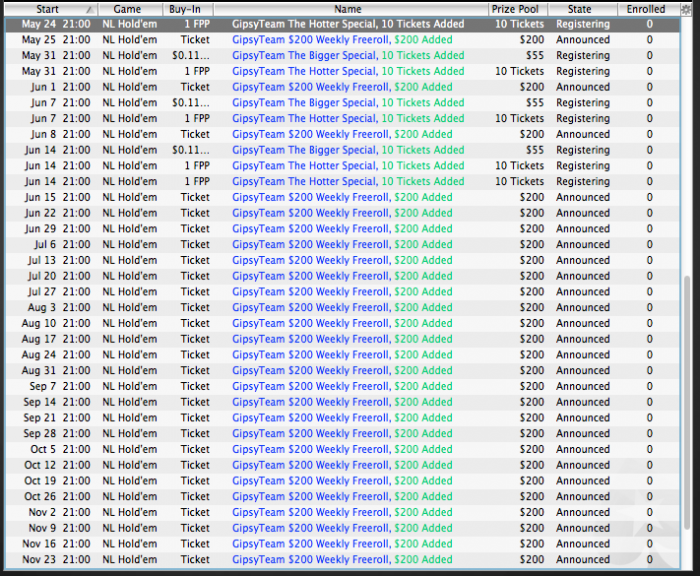
Task: Open Jun 7 GipsyTeam The Hotter Special
Action: tap(342, 118)
